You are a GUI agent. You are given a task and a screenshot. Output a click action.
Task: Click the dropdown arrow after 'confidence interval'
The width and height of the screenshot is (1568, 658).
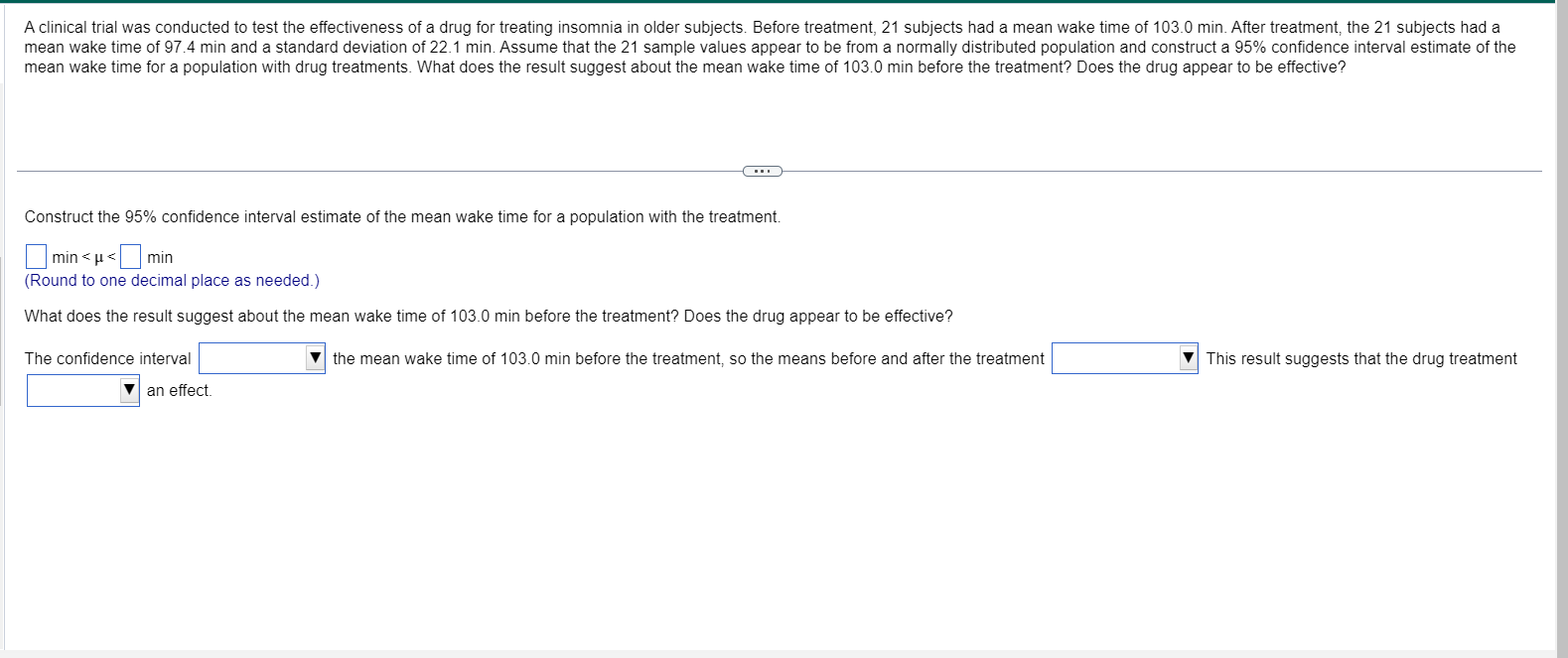316,358
